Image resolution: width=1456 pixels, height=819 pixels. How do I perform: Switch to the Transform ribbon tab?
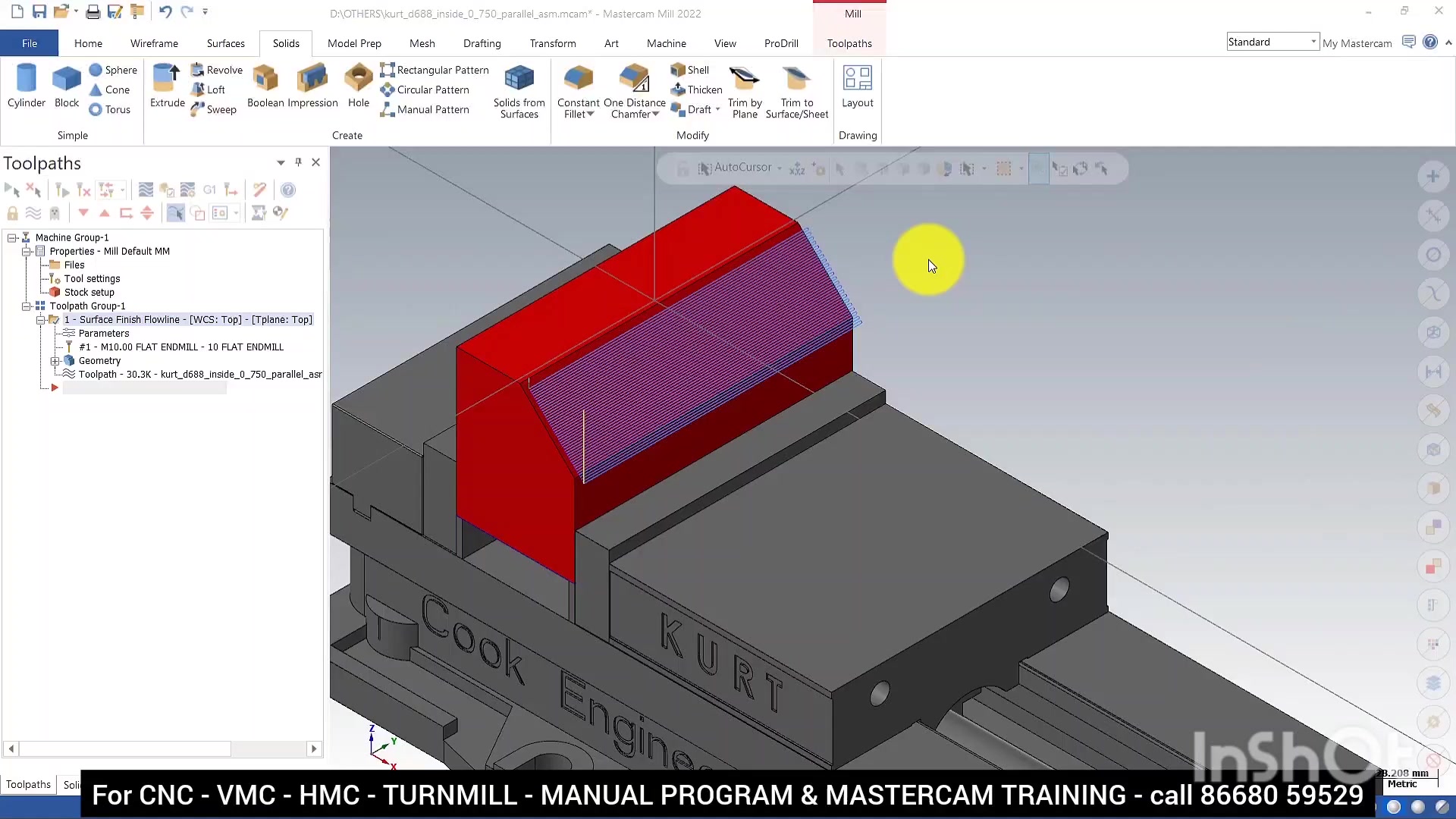[553, 43]
